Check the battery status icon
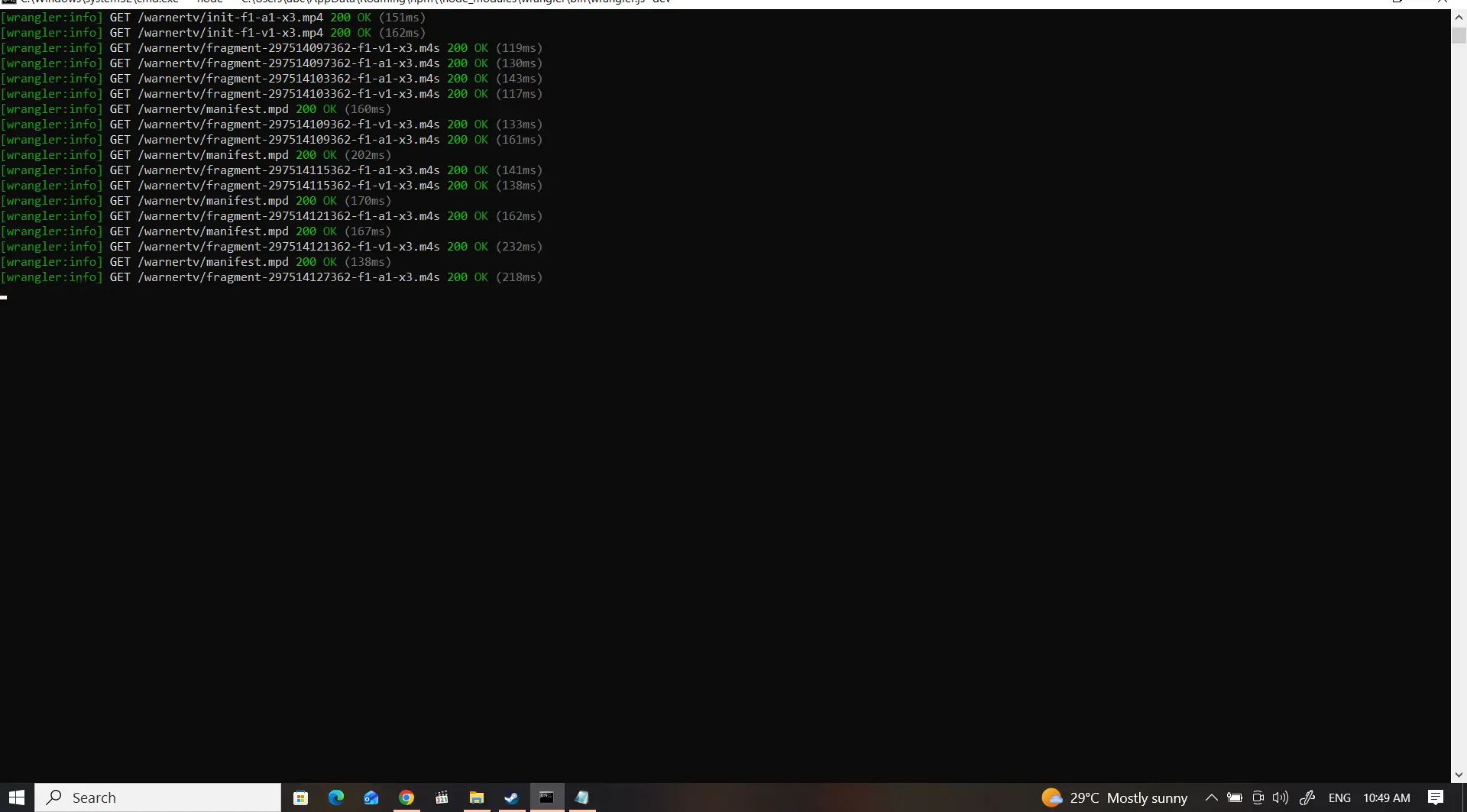The height and width of the screenshot is (812, 1467). [1234, 797]
